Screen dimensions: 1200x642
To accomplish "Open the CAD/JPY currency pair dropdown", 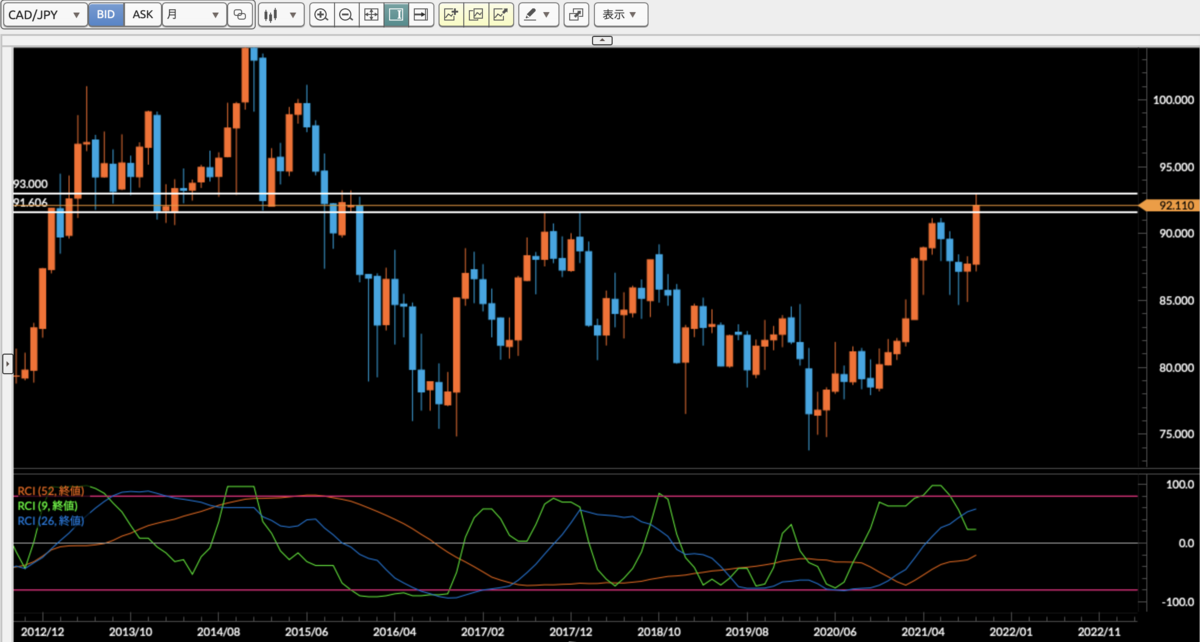I will tap(45, 14).
